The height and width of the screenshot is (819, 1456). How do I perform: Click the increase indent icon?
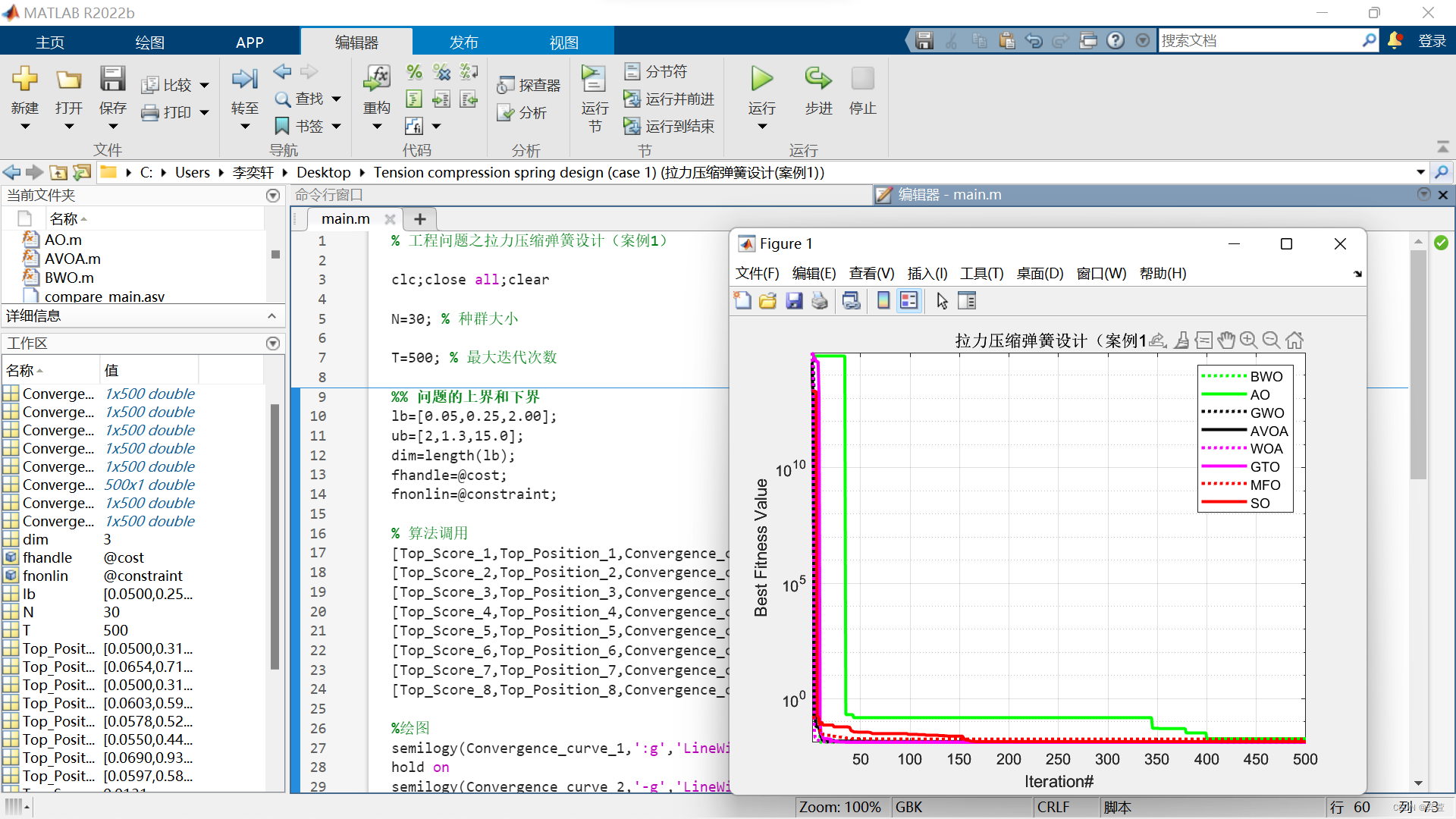[x=441, y=99]
